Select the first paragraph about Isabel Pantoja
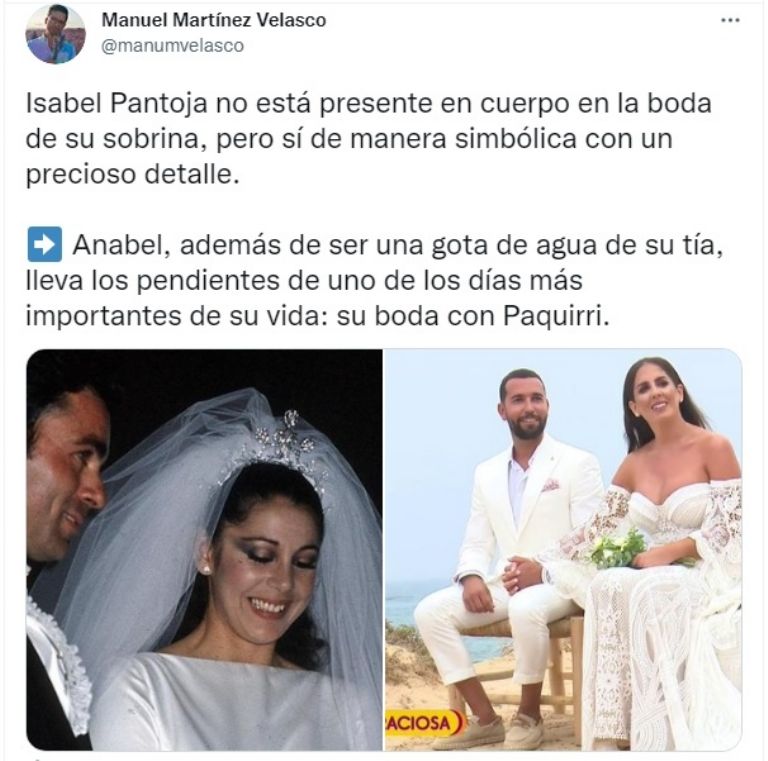This screenshot has width=768, height=761. click(368, 139)
